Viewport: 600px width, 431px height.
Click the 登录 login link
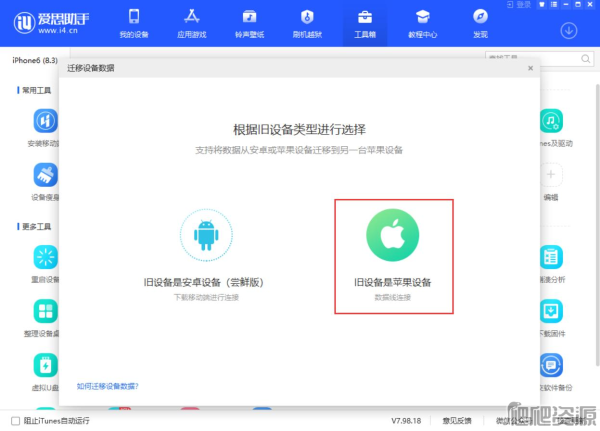coord(519,5)
